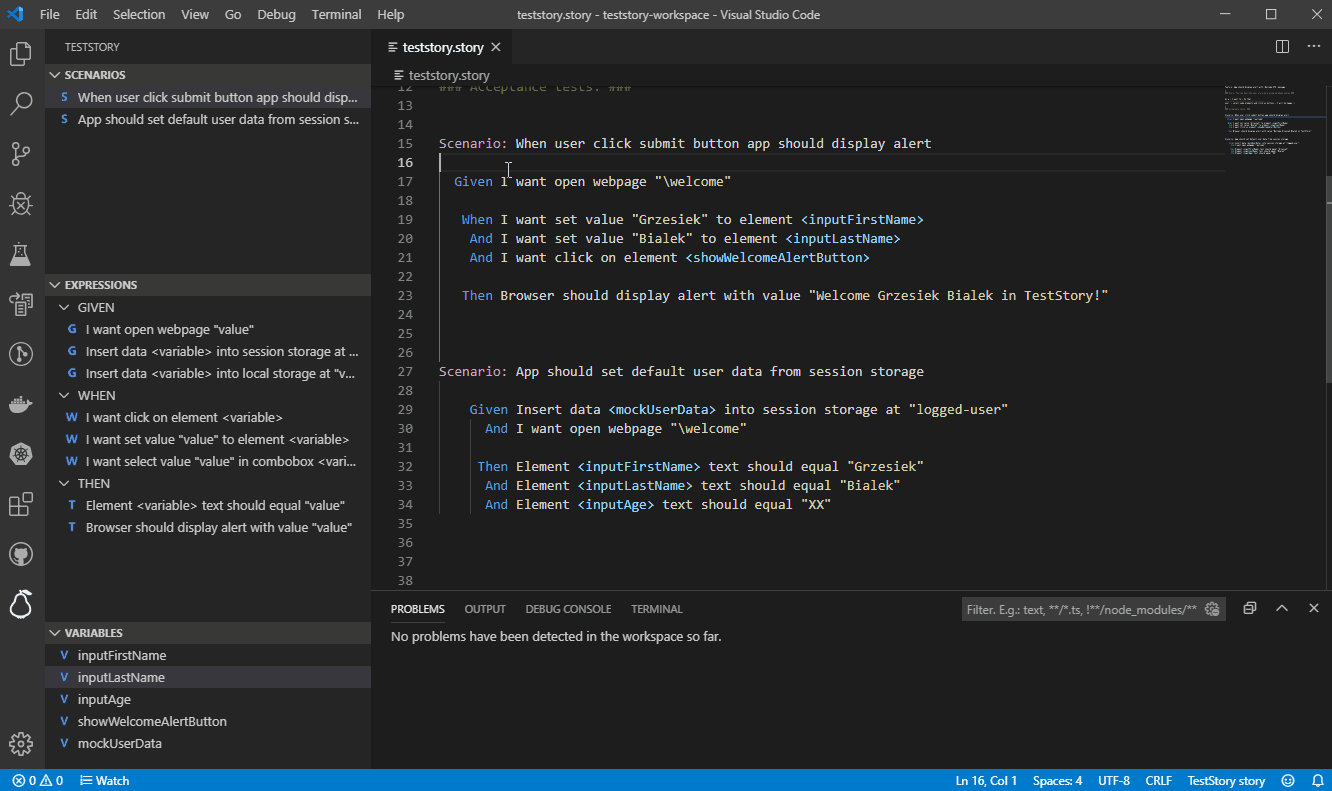Select expression 'Browser should display alert with value'
1332x791 pixels.
coord(208,528)
